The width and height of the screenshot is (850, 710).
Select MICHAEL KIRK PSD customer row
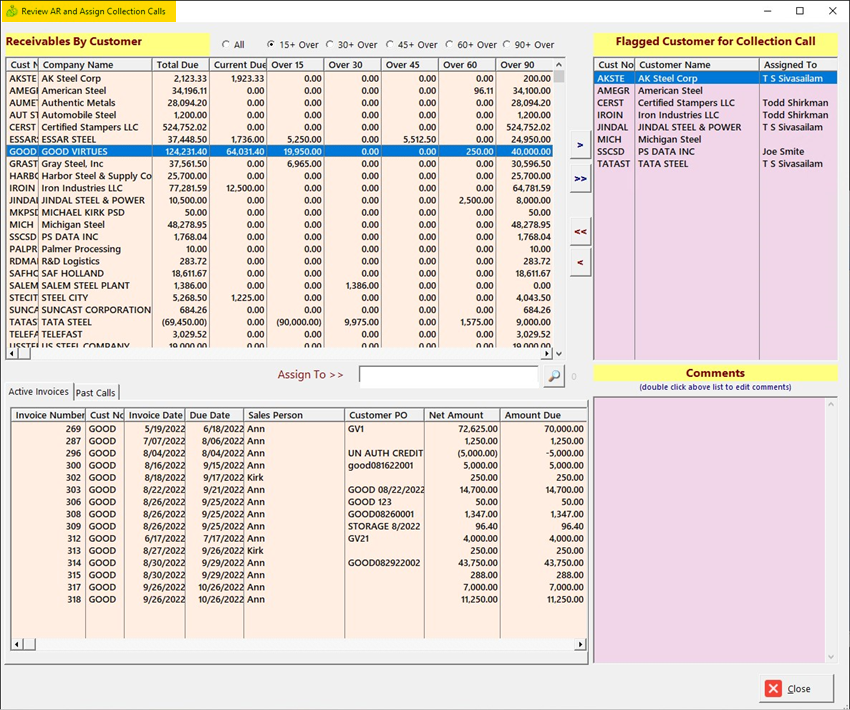pyautogui.click(x=280, y=212)
